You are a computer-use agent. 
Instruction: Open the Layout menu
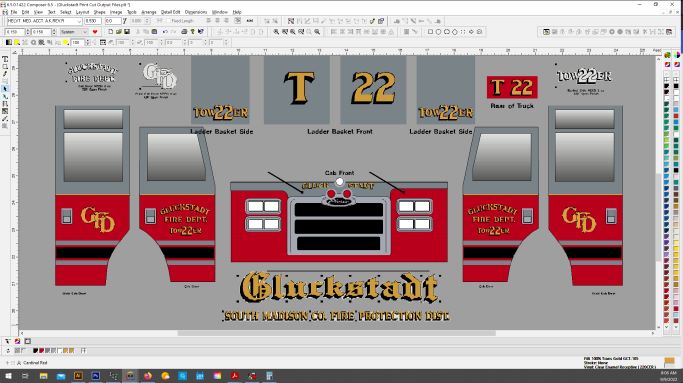pos(82,12)
